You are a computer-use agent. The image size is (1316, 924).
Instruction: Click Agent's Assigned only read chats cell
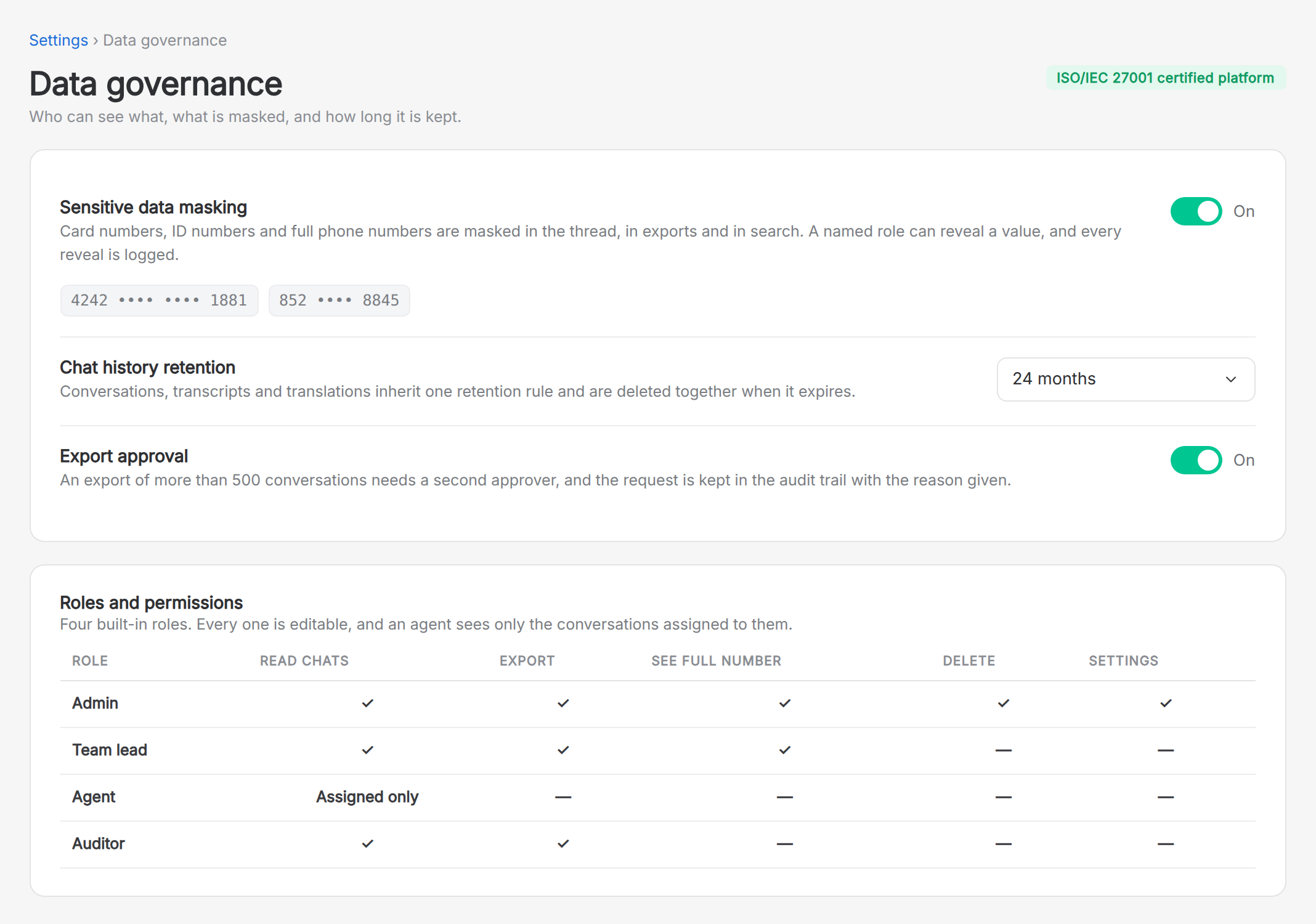pos(367,797)
